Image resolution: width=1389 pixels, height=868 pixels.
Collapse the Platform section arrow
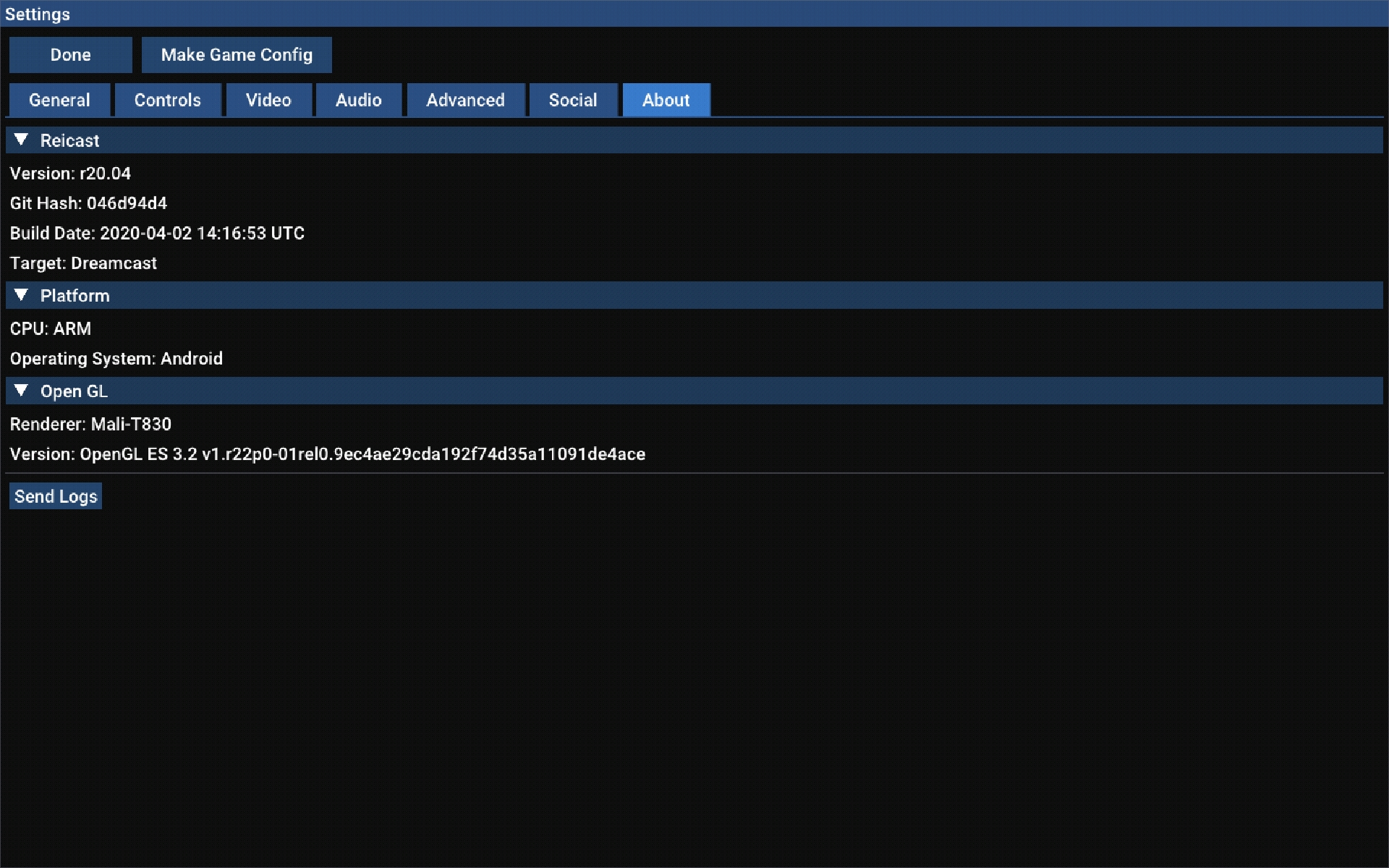[21, 295]
